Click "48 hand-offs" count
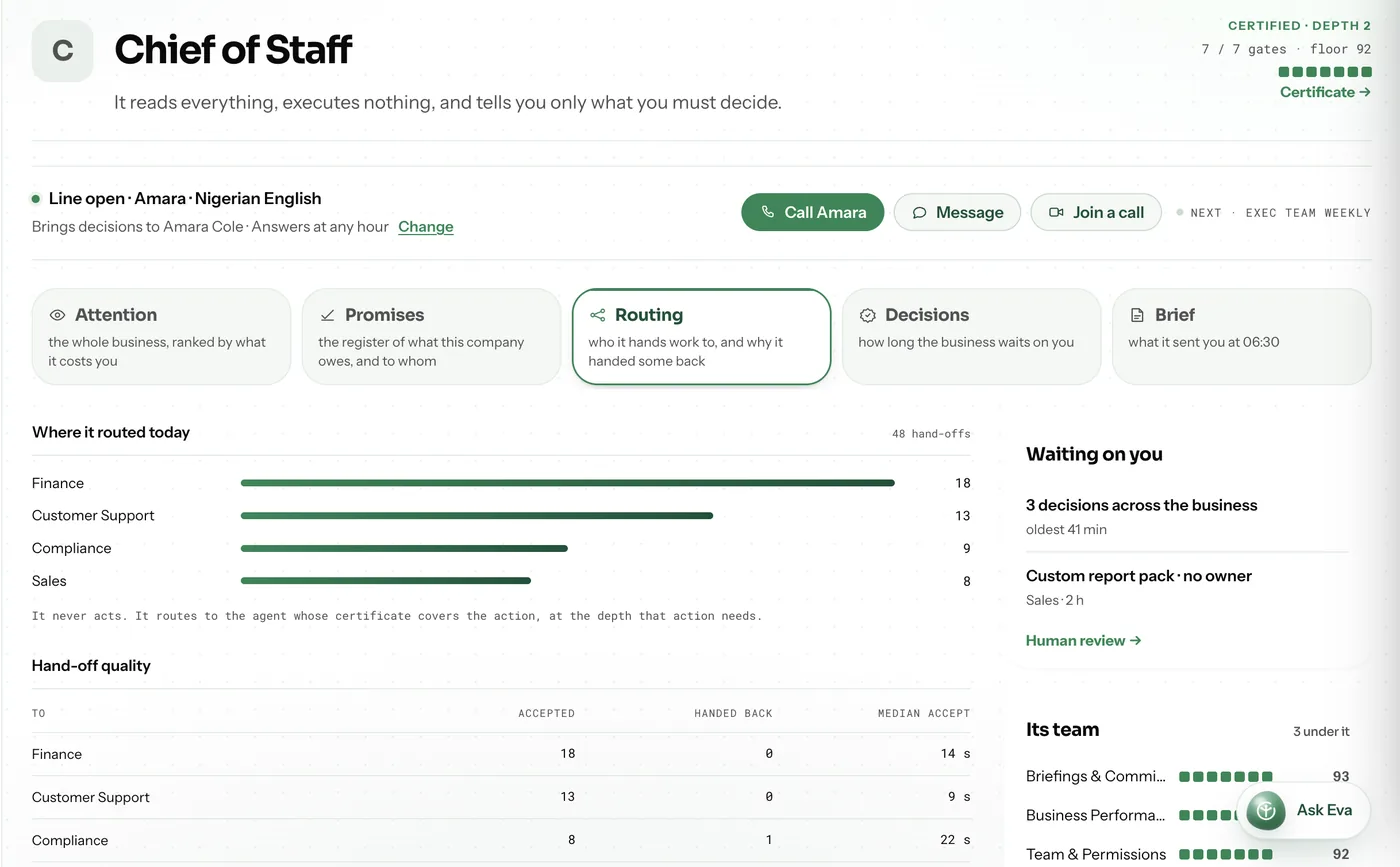The height and width of the screenshot is (867, 1400). [x=931, y=434]
